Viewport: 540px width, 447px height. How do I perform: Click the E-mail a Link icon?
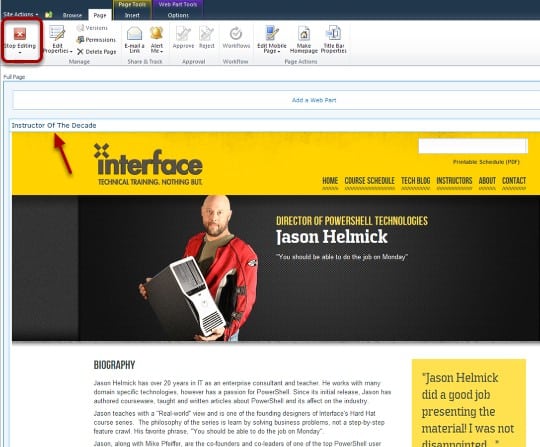pyautogui.click(x=134, y=33)
